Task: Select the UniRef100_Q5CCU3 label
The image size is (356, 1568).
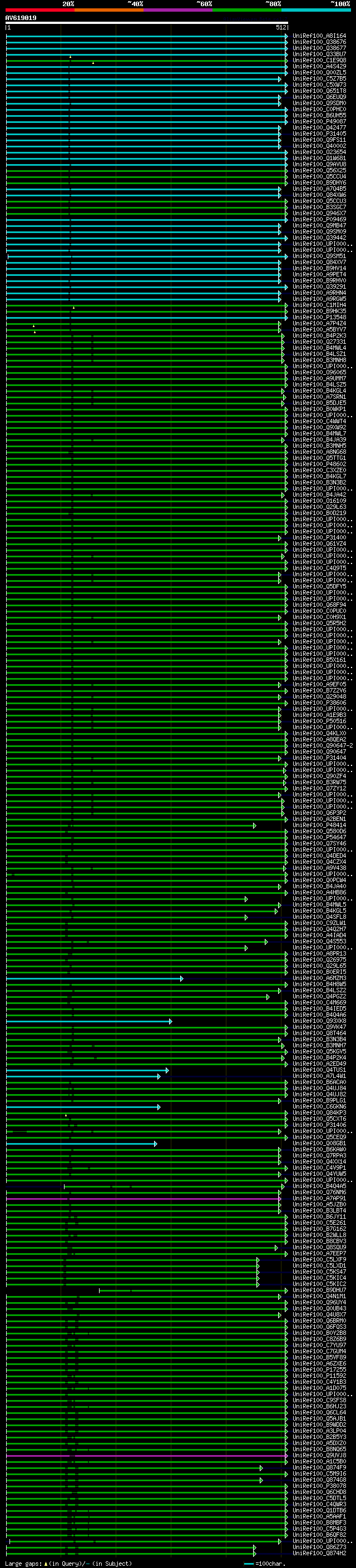Action: pos(319,201)
